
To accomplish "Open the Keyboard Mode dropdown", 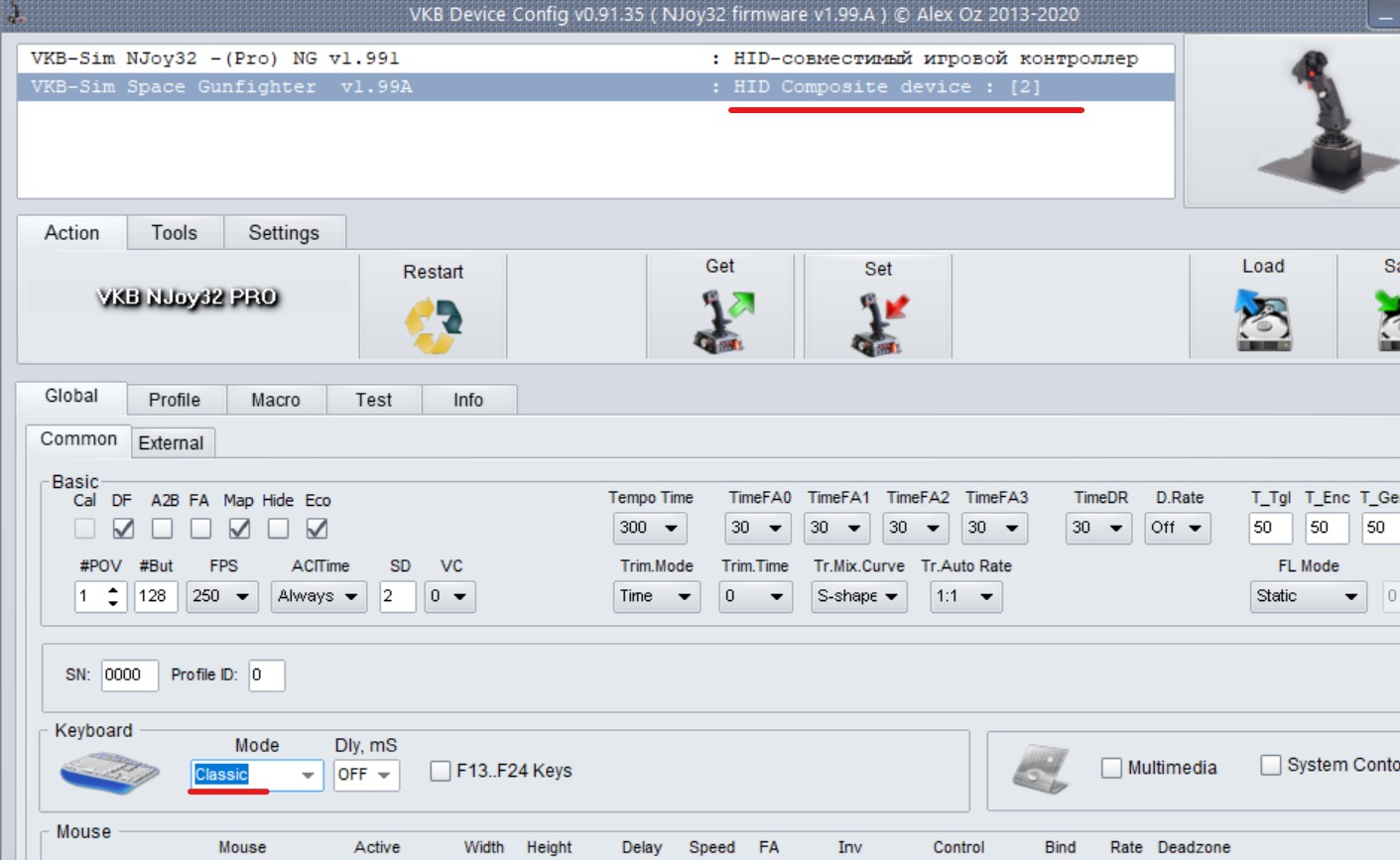I will [256, 775].
